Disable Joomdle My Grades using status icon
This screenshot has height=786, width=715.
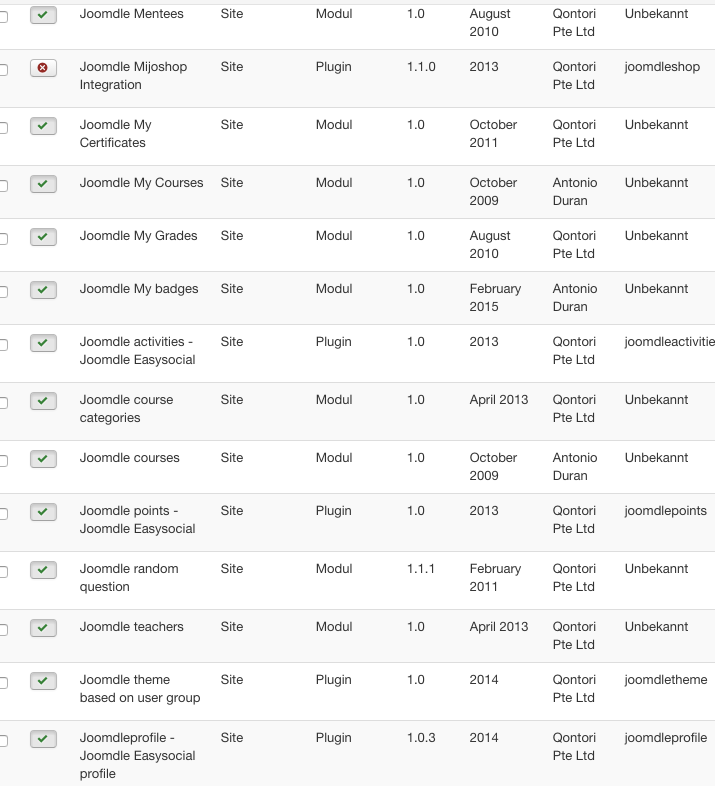point(43,237)
